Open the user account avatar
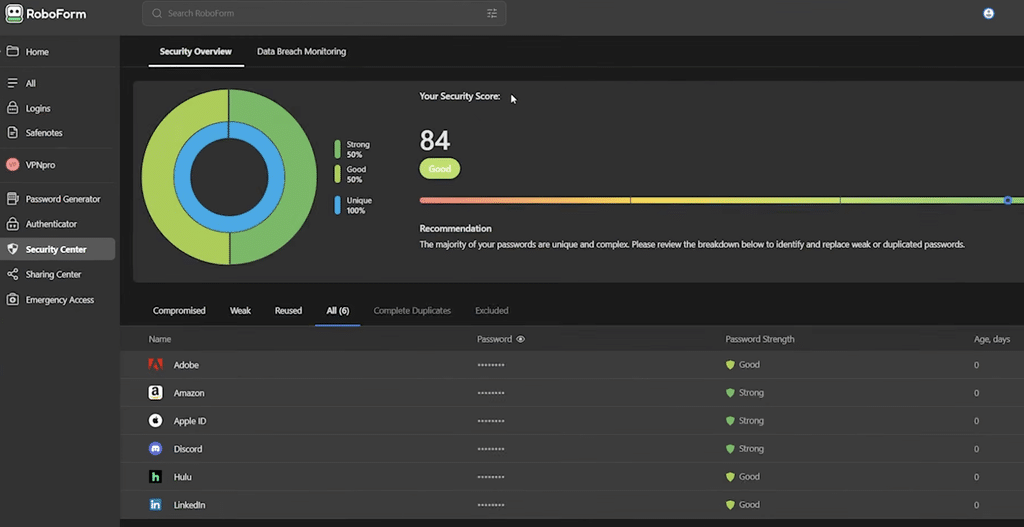 pos(988,13)
